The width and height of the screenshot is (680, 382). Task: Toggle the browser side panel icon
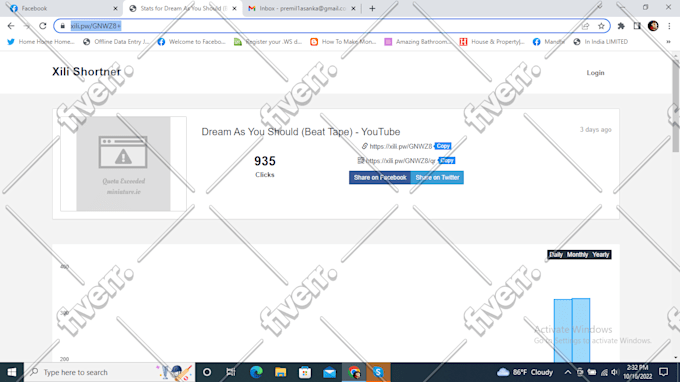pyautogui.click(x=637, y=26)
